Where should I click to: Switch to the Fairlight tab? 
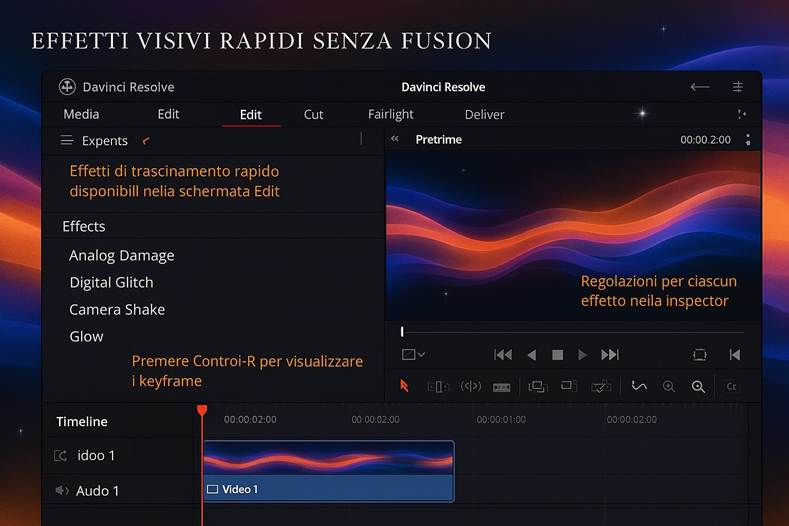[390, 115]
